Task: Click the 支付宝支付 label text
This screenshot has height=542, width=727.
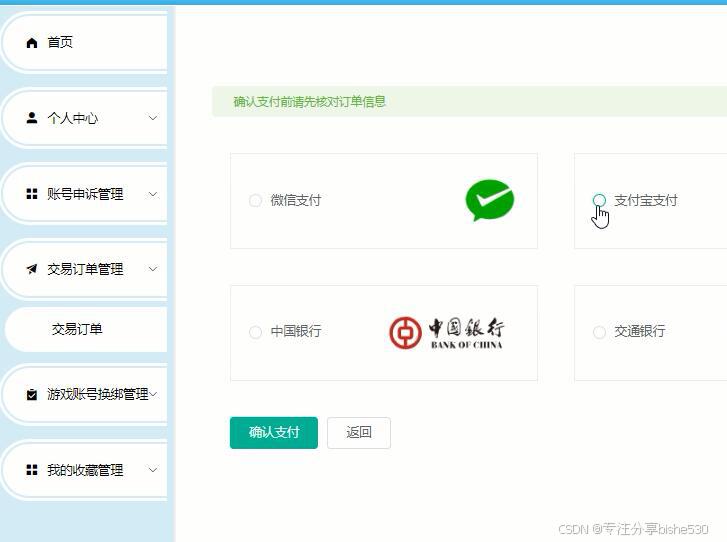Action: pyautogui.click(x=646, y=200)
